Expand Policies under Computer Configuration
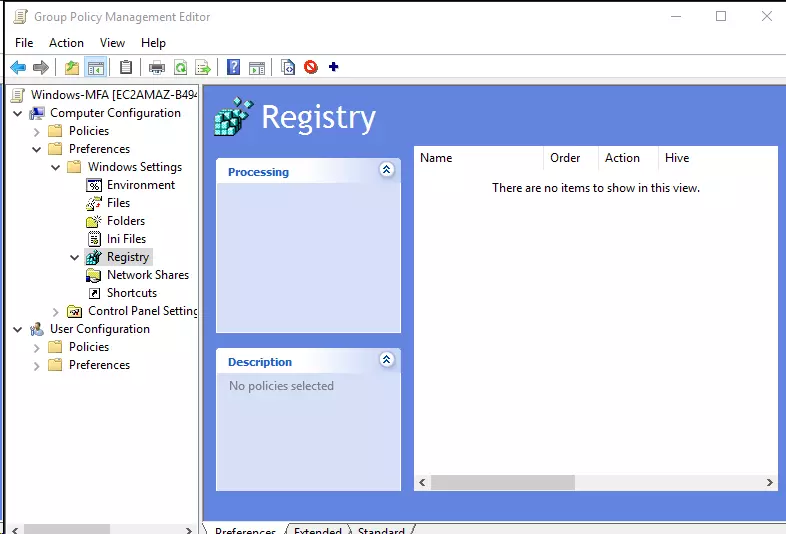The width and height of the screenshot is (786, 534). pyautogui.click(x=37, y=132)
